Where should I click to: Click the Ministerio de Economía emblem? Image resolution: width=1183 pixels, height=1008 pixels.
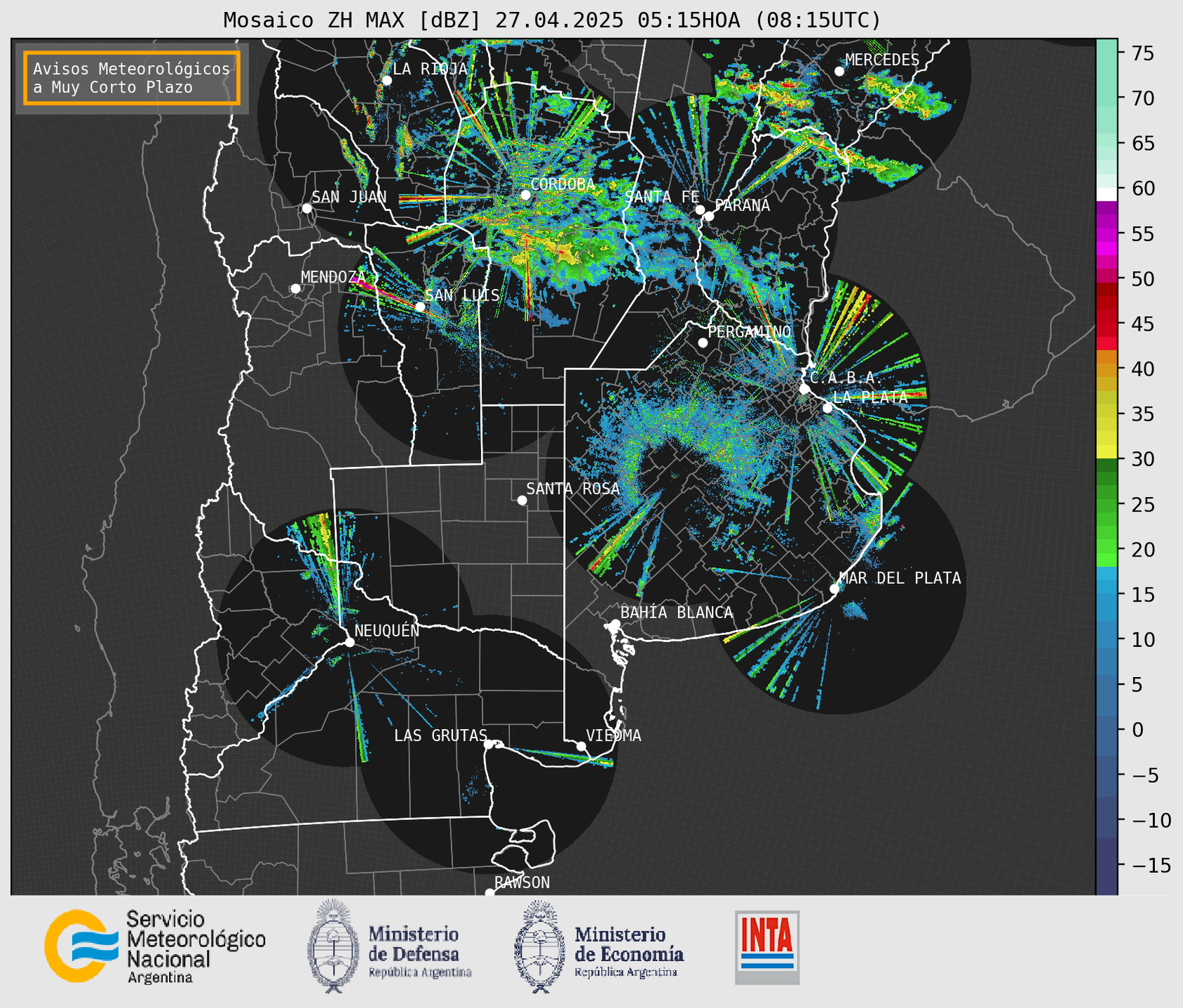[x=539, y=946]
